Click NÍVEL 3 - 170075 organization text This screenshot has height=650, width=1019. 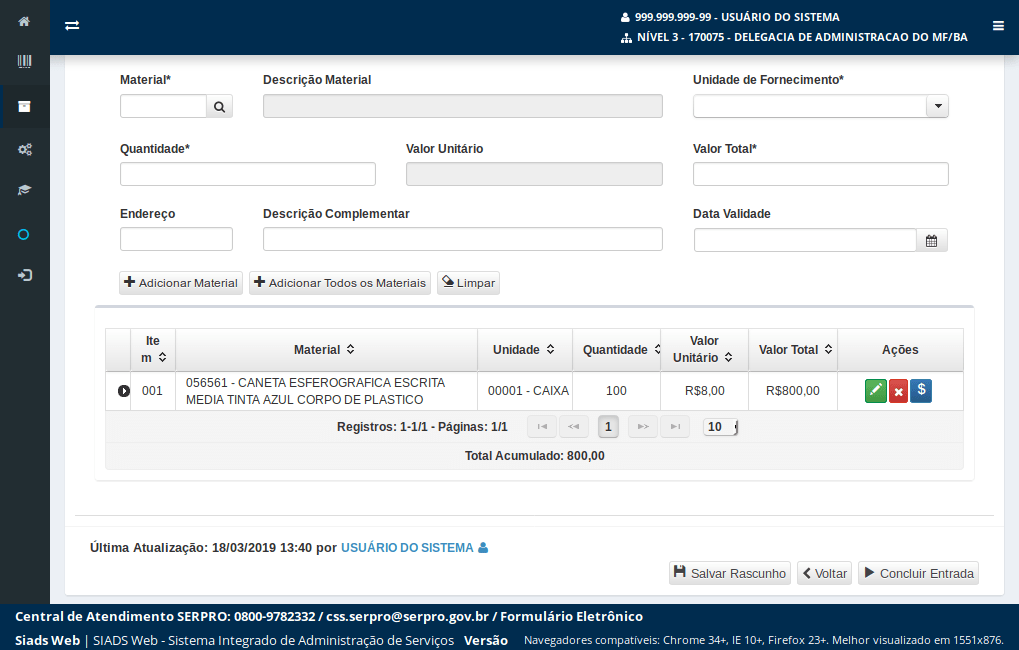click(x=803, y=37)
